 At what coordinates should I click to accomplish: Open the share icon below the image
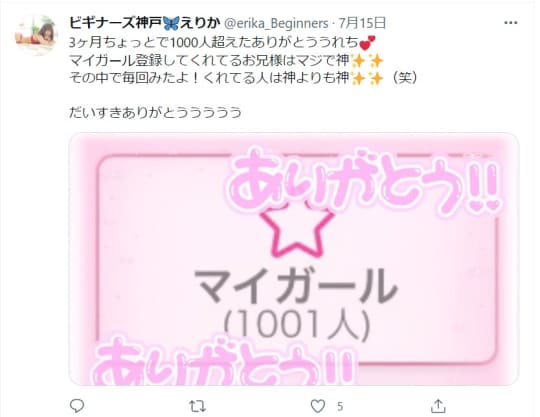[438, 406]
